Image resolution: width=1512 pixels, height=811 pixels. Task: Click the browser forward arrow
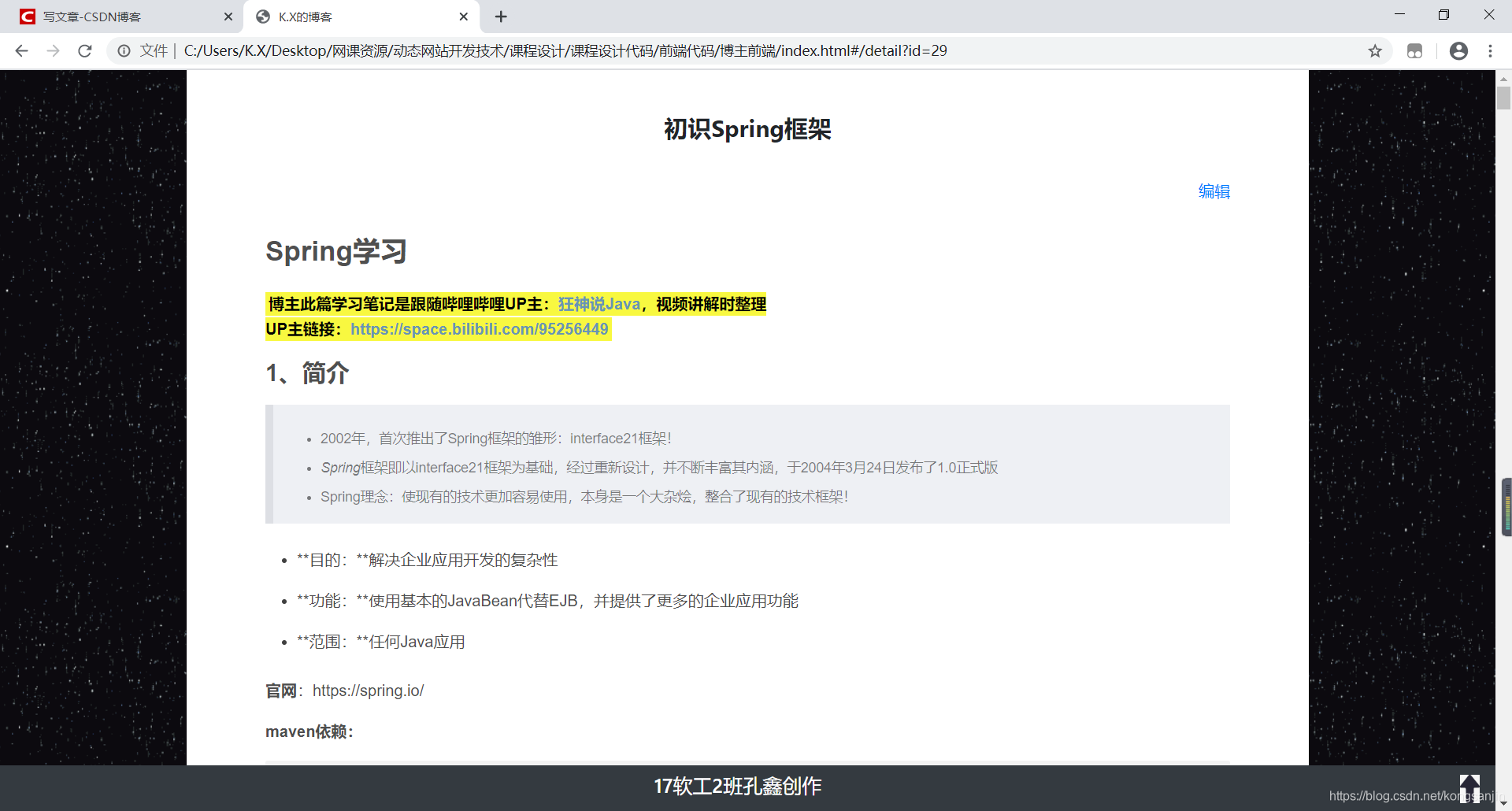point(54,51)
